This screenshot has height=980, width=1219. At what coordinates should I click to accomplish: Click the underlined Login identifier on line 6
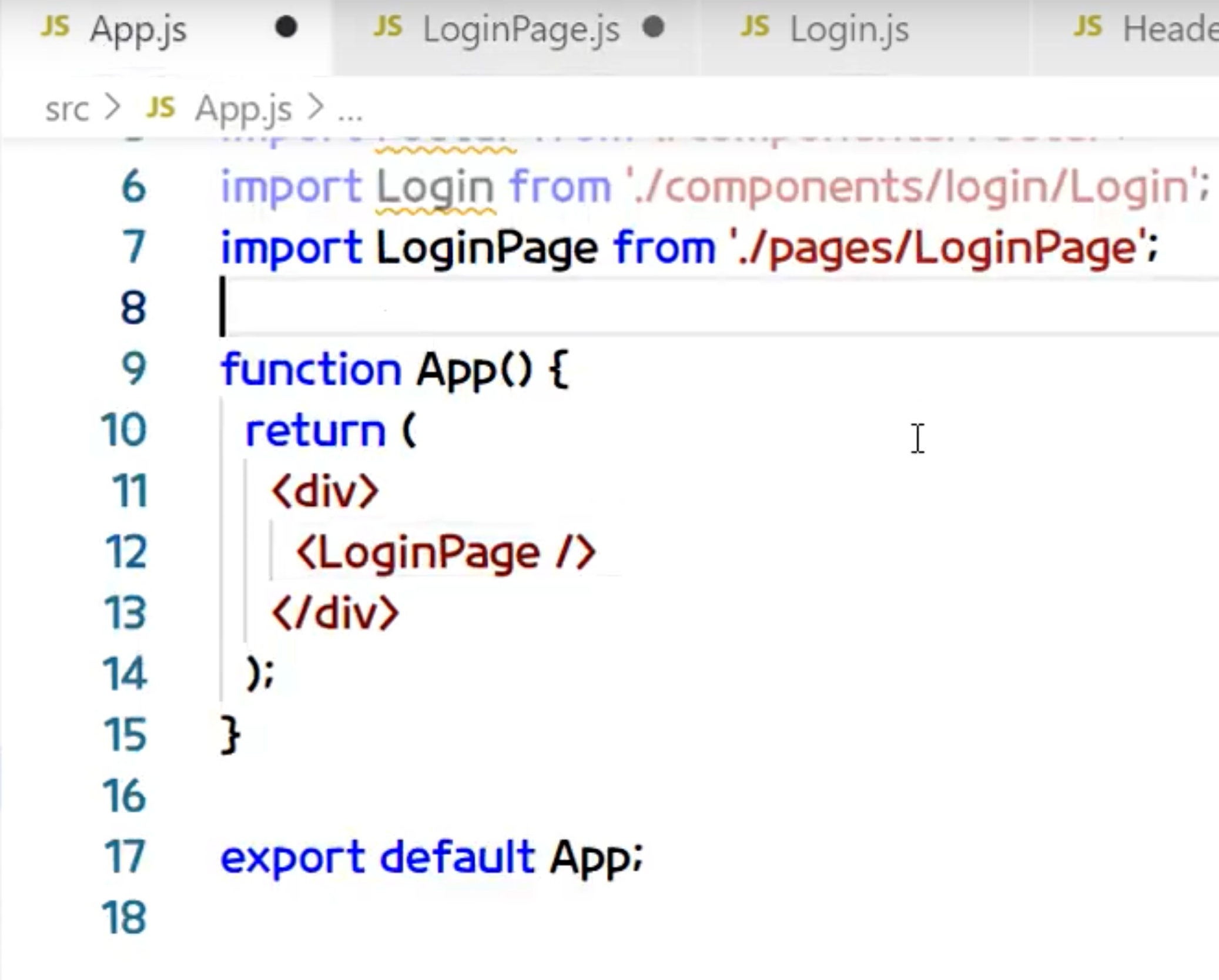point(435,188)
